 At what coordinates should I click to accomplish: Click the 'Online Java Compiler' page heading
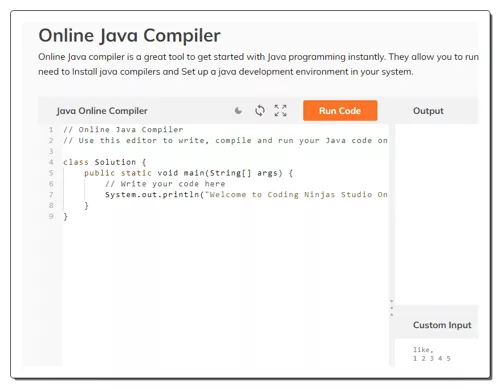(129, 35)
